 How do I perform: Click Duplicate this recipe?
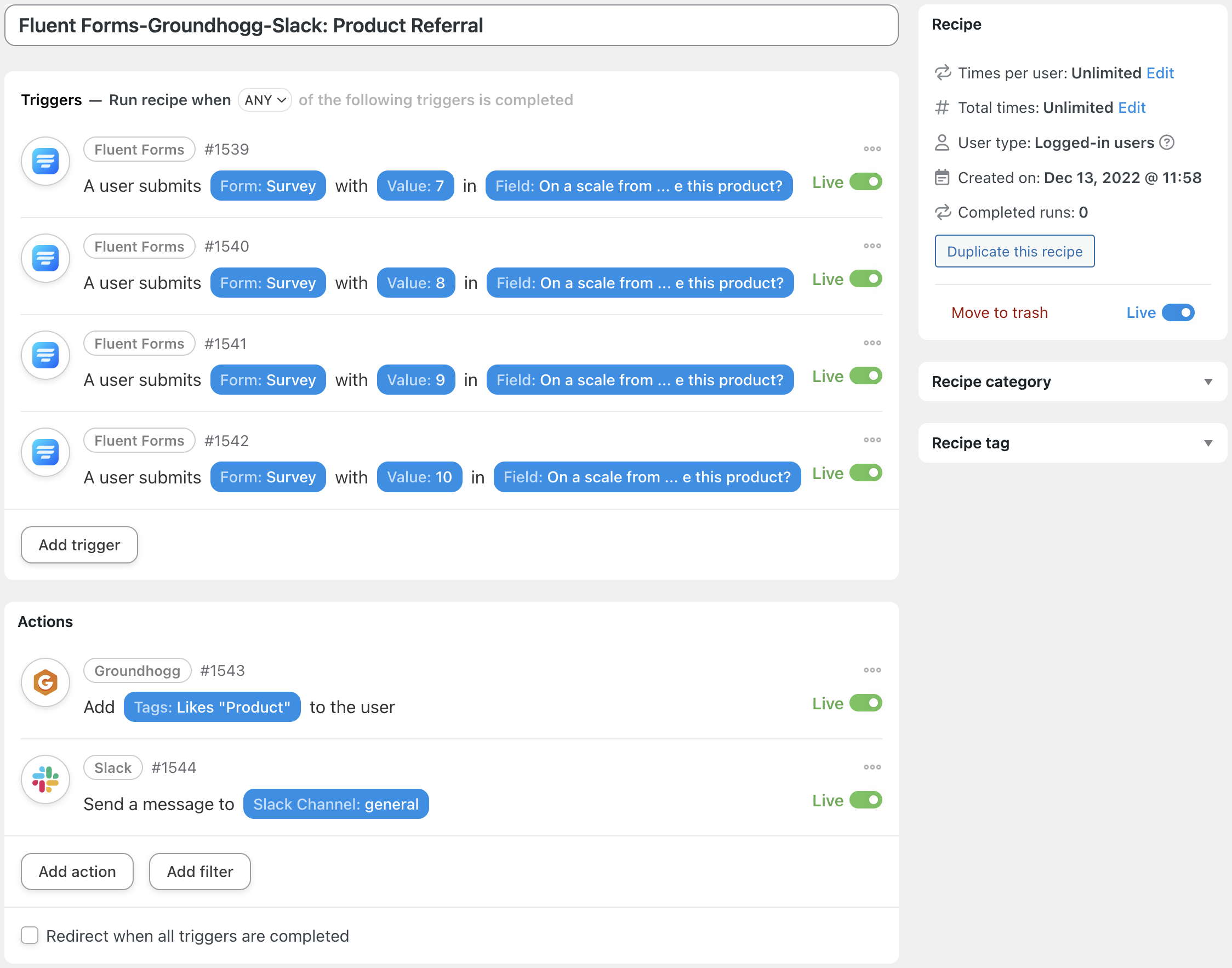1014,251
